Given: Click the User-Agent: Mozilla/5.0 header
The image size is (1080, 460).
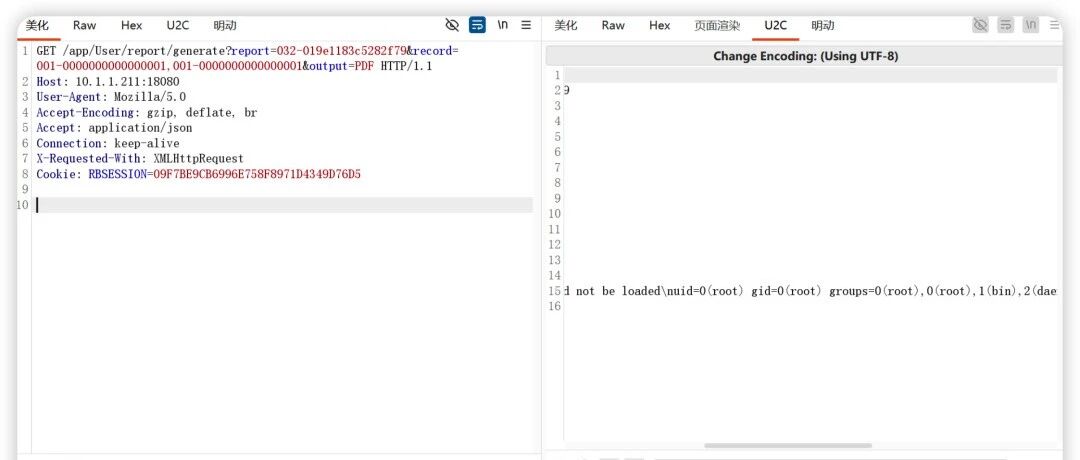Looking at the screenshot, I should coord(111,97).
